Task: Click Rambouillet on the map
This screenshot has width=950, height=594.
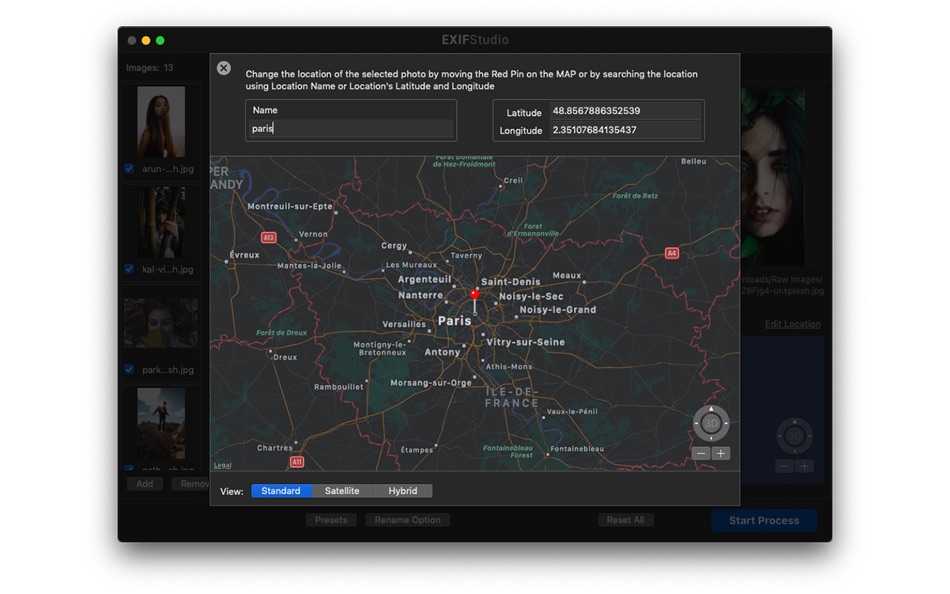Action: (339, 387)
